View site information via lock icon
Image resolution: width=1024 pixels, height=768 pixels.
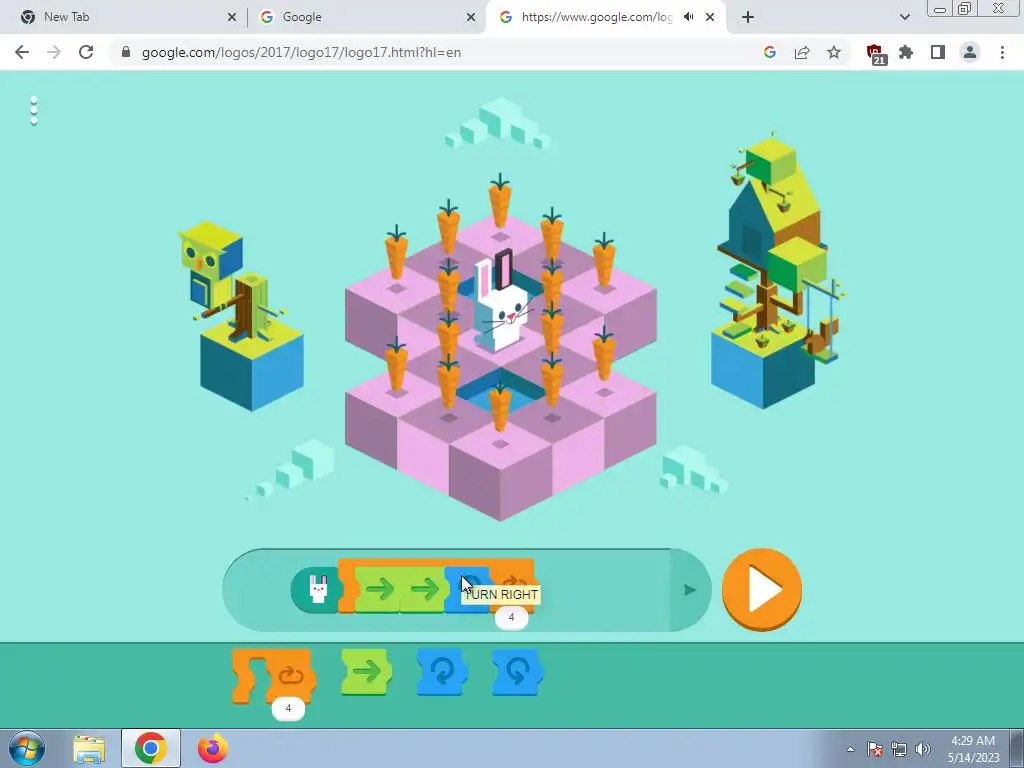(x=126, y=52)
